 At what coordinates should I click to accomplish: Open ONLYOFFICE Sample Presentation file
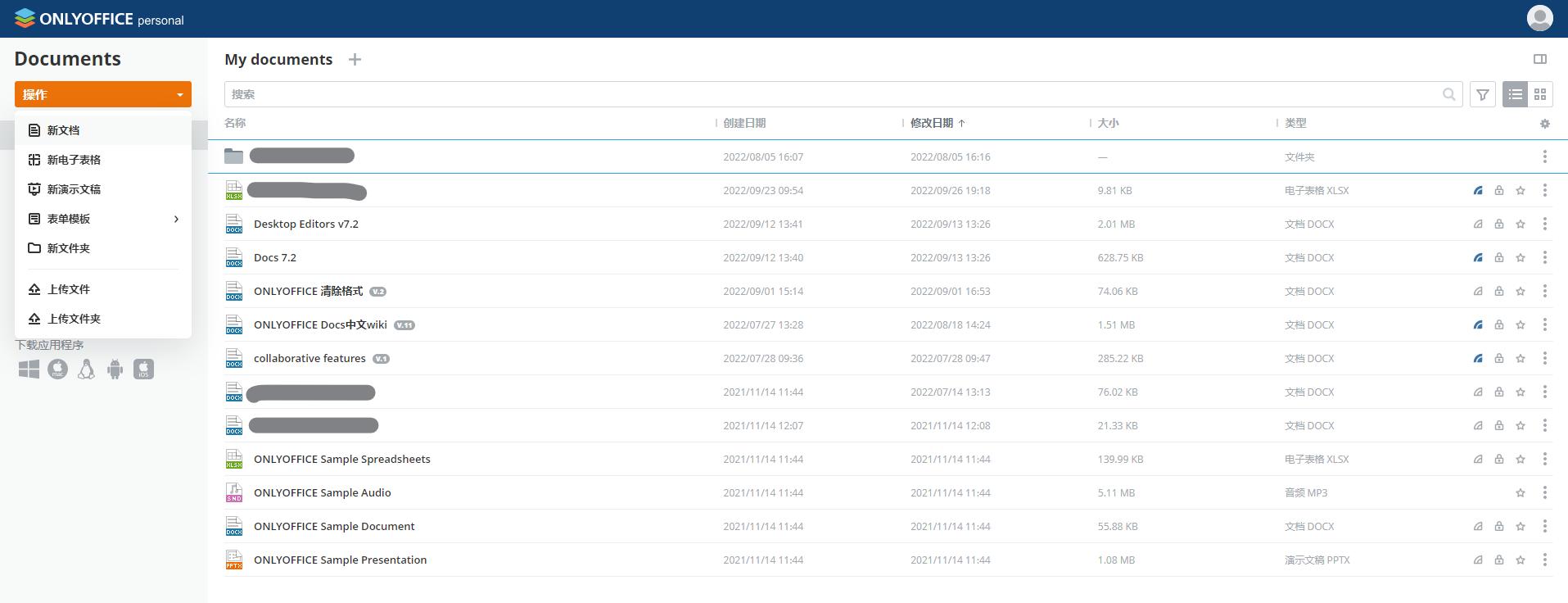340,560
